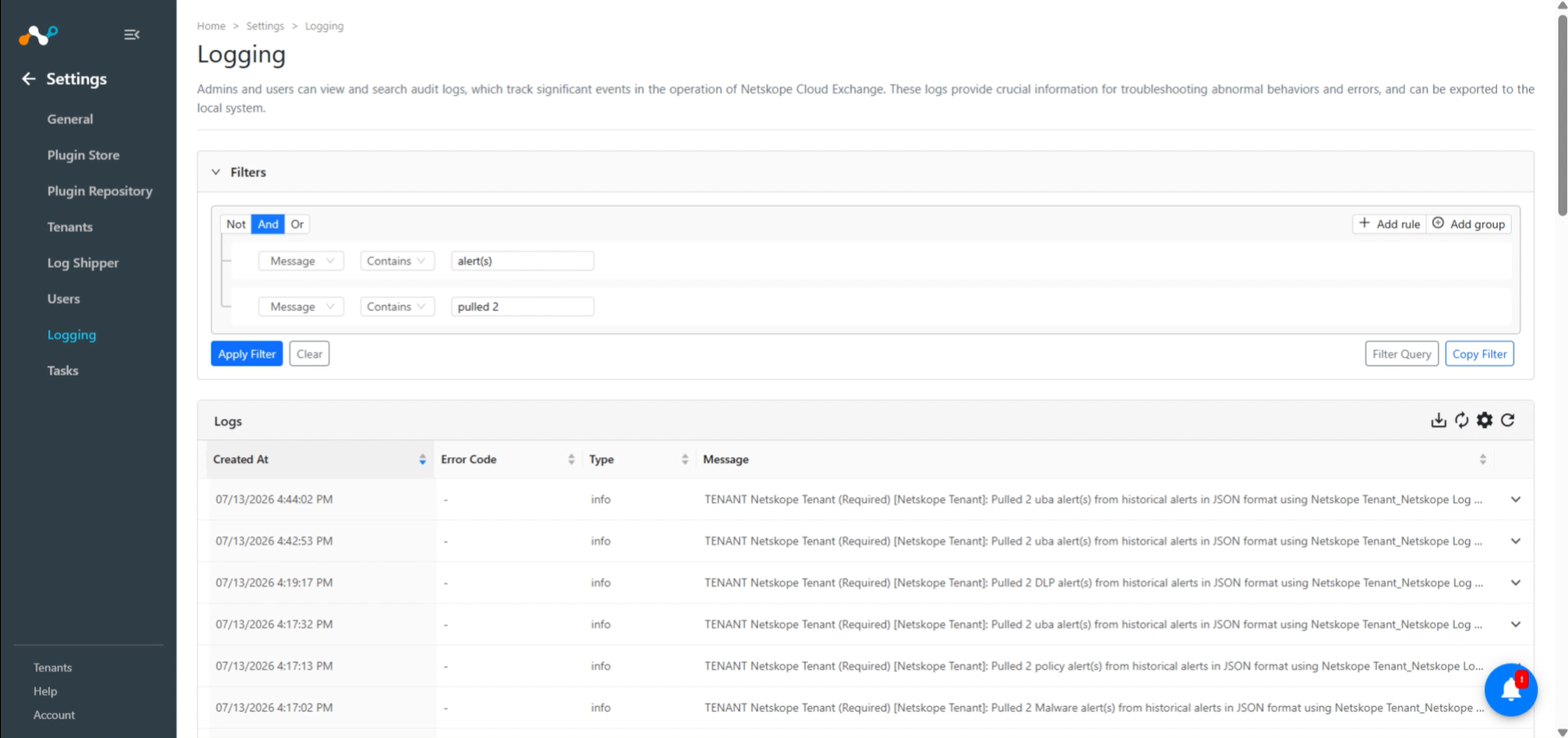Click the Logs panel title

tap(227, 422)
